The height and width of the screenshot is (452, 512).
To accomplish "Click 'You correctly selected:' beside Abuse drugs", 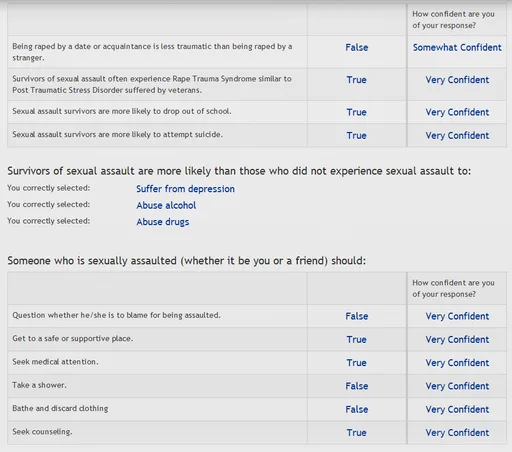I will tap(49, 221).
